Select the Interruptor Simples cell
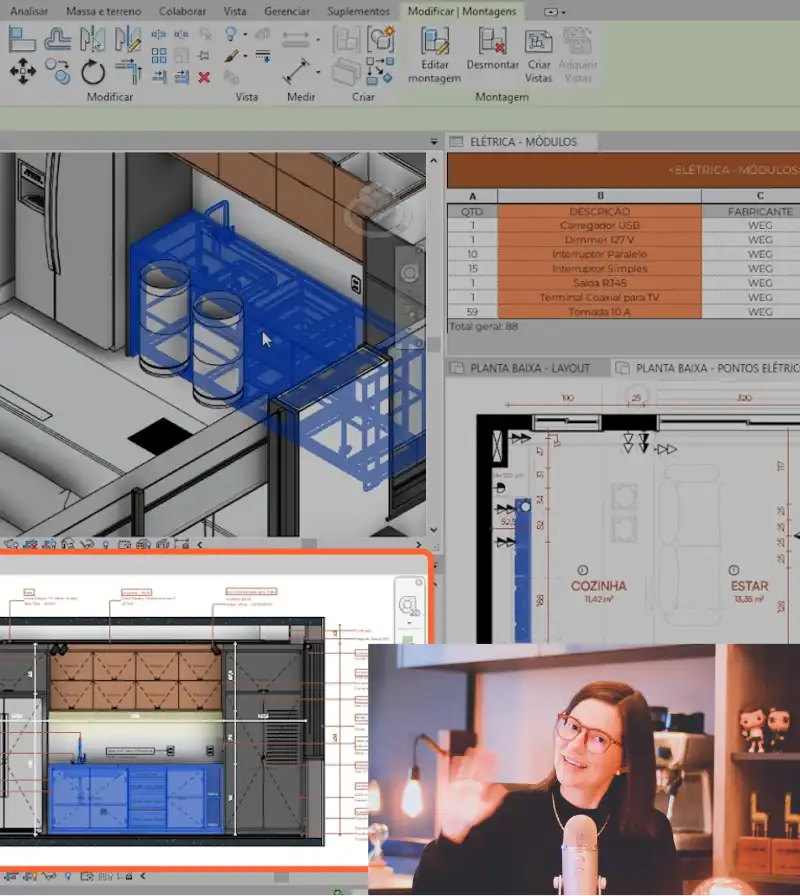The image size is (800, 896). [599, 269]
